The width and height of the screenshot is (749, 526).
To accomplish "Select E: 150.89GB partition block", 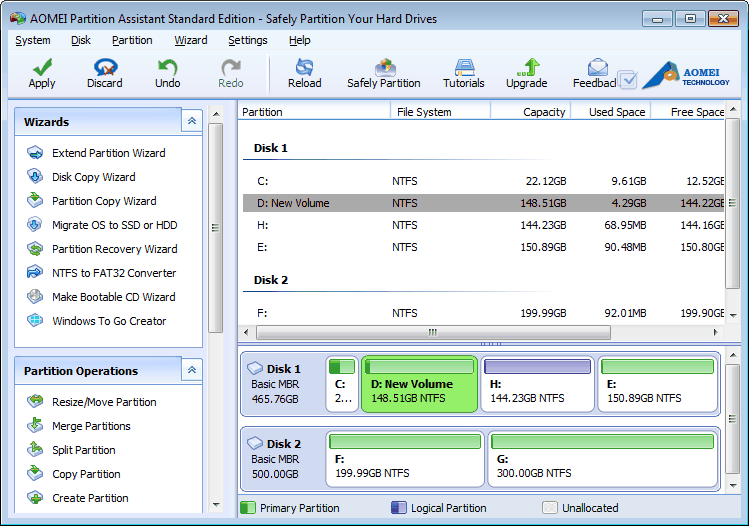I will [x=658, y=384].
